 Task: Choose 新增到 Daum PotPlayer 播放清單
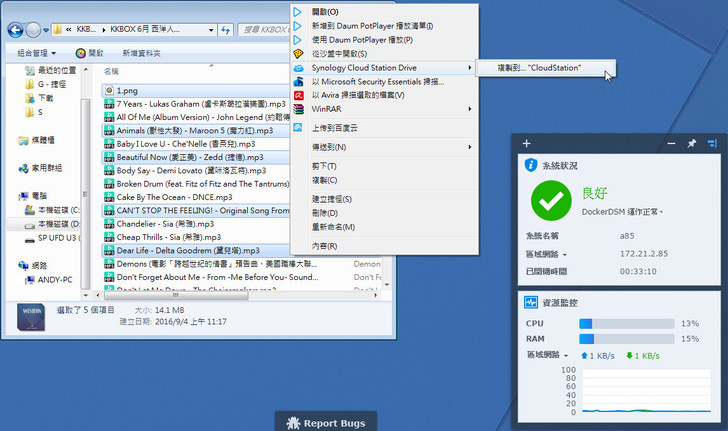pyautogui.click(x=384, y=26)
